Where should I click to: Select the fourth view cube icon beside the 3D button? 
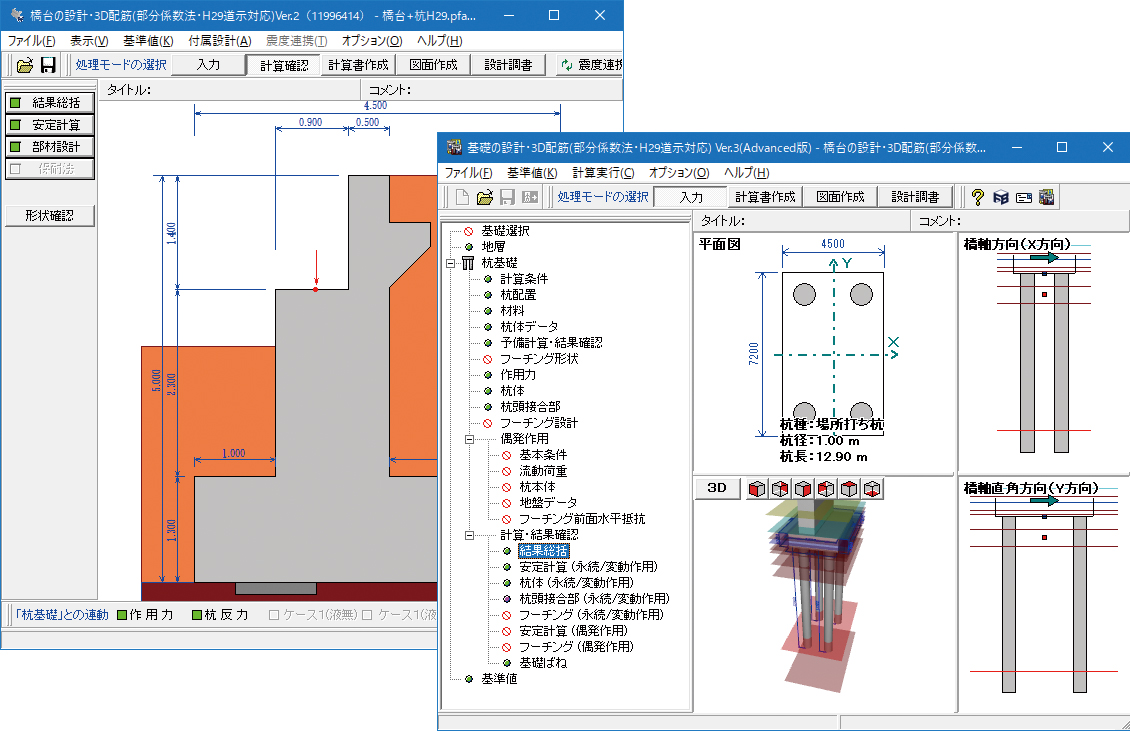[826, 489]
